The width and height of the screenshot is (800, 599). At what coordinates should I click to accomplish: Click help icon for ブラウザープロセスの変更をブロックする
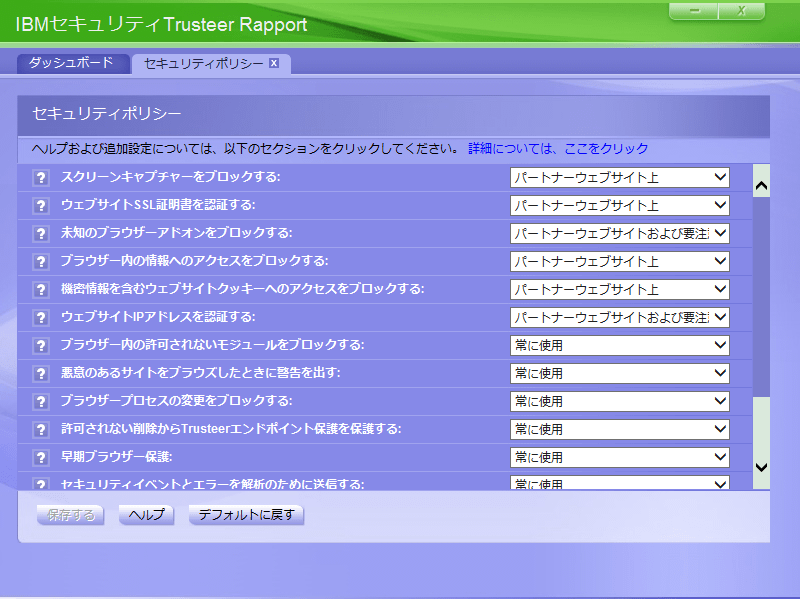(41, 402)
